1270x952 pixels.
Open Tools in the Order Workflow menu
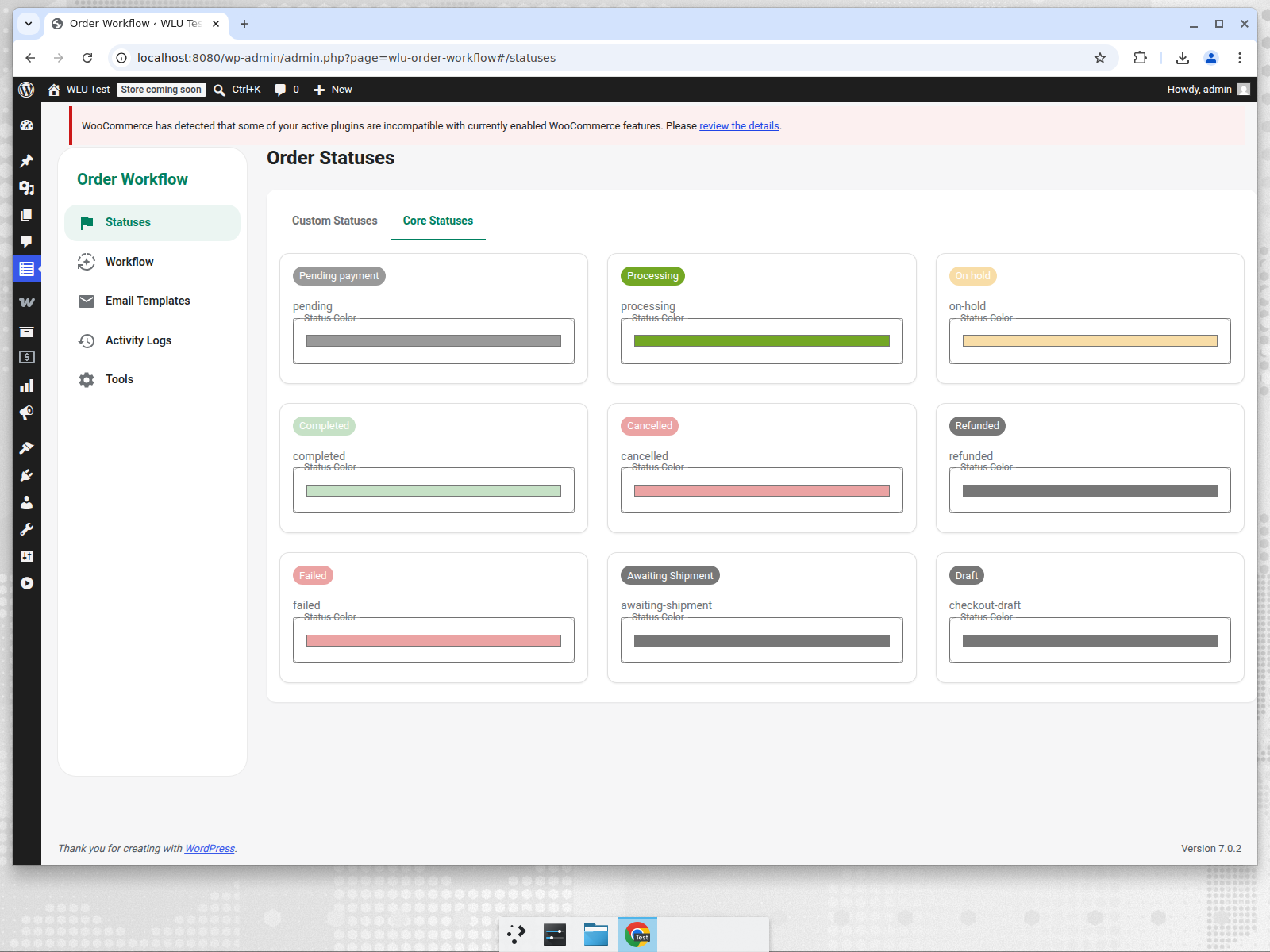152,379
